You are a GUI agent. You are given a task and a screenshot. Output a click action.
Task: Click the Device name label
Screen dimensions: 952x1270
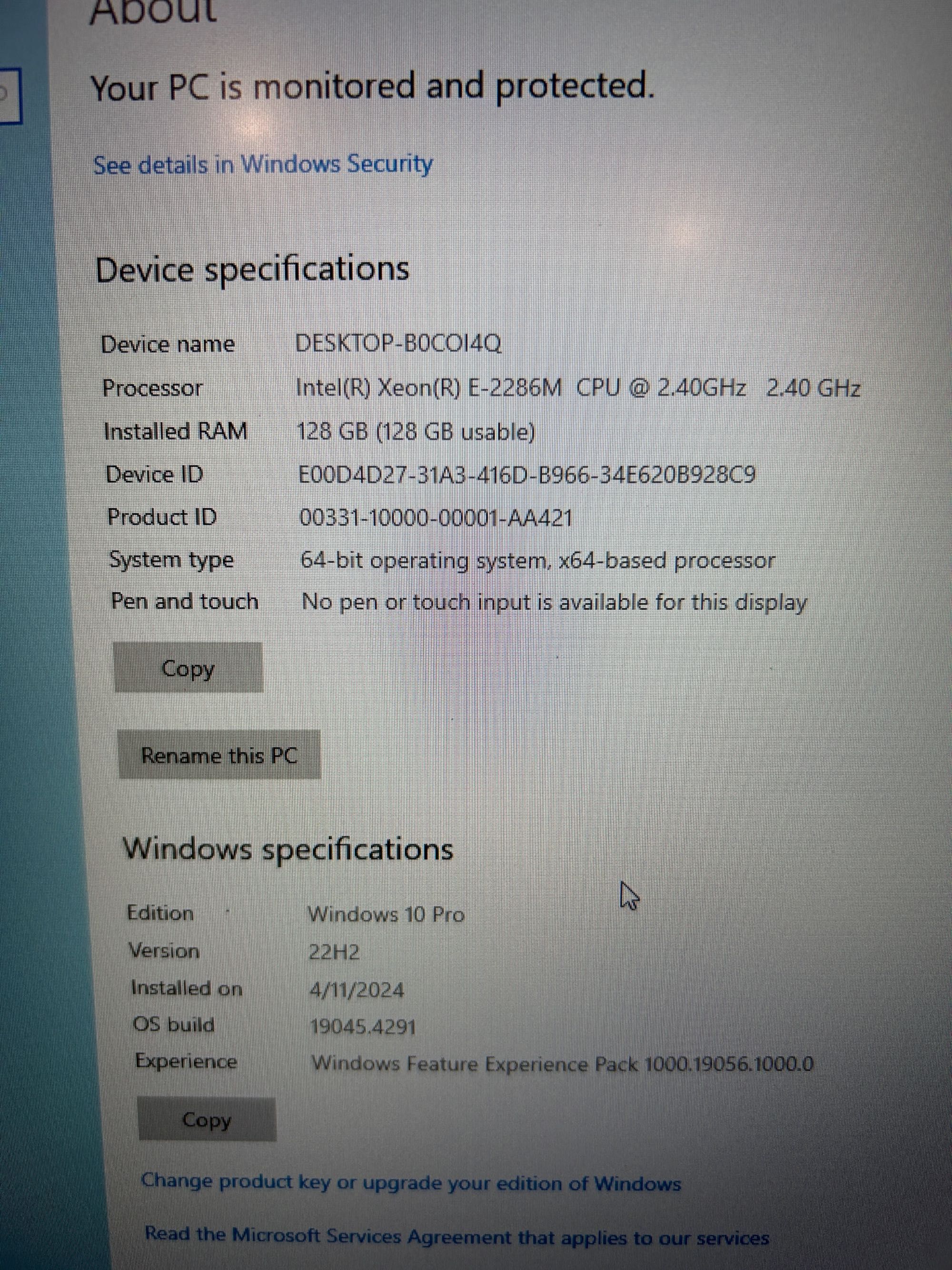[x=168, y=344]
